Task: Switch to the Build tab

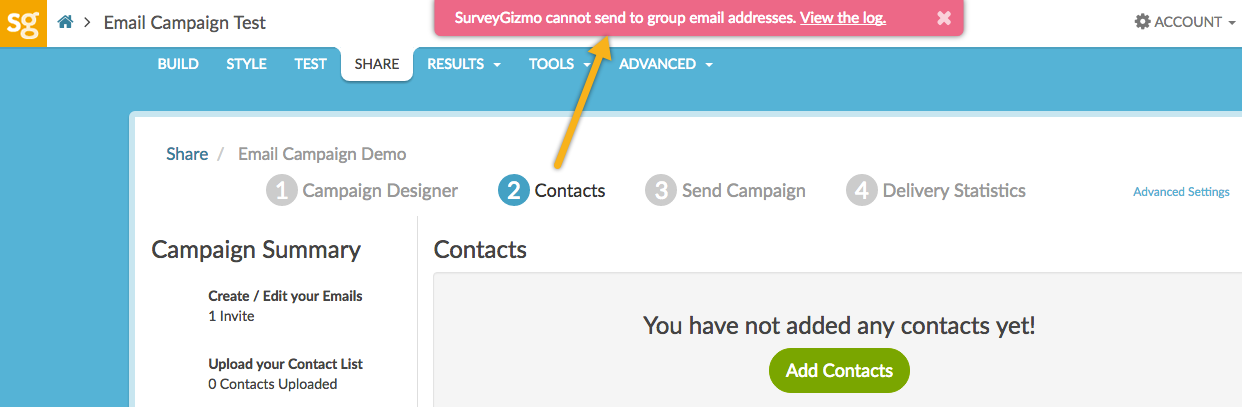Action: click(x=178, y=64)
